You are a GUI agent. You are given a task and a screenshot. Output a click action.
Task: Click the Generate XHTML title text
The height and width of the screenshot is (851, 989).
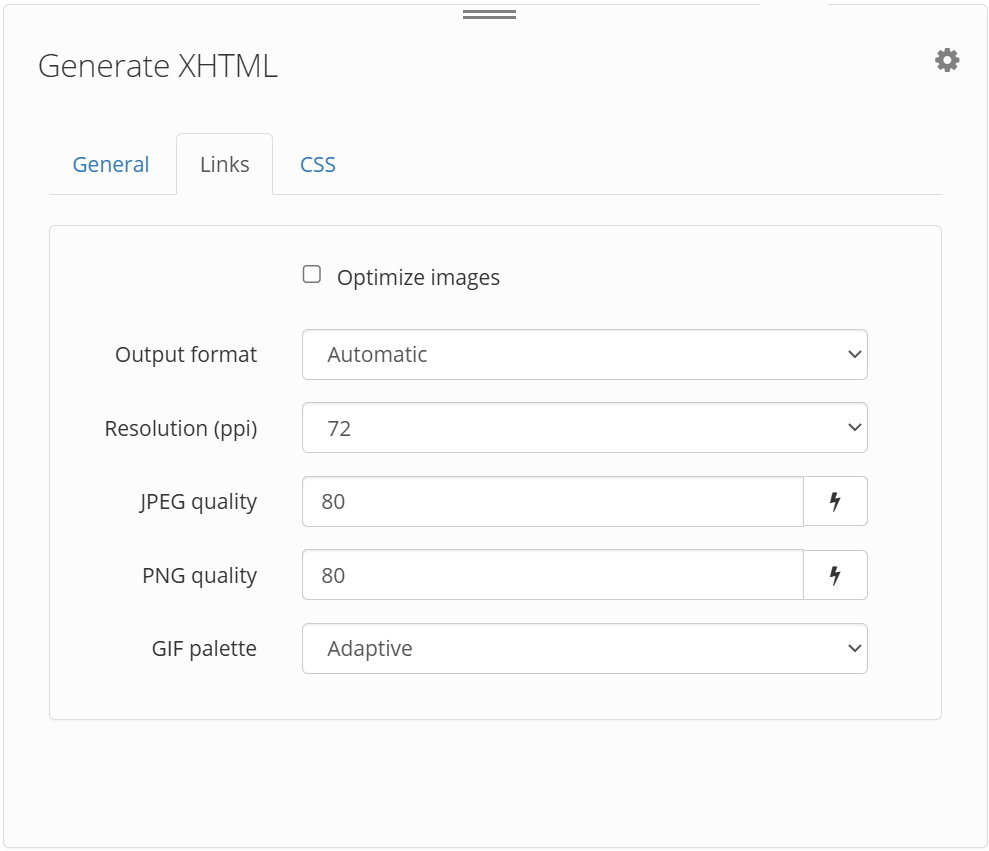point(157,66)
